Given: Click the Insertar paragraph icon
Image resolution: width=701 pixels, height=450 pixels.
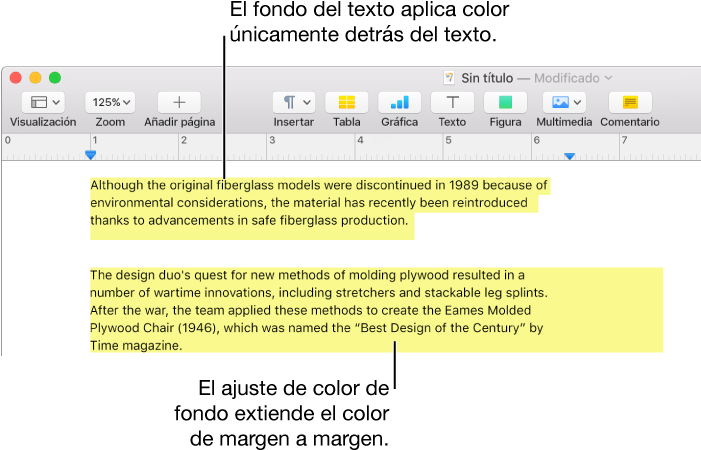Looking at the screenshot, I should coord(290,102).
